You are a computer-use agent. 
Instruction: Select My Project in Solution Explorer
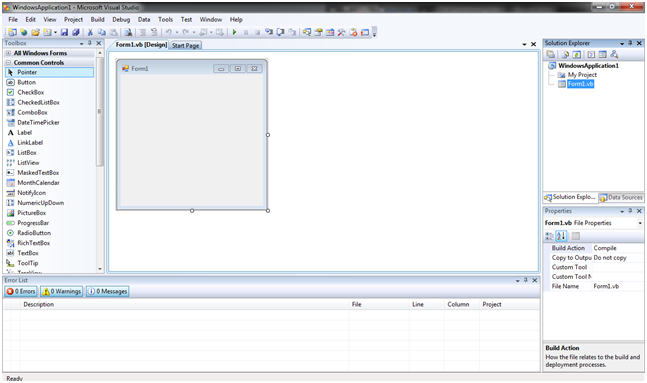582,75
